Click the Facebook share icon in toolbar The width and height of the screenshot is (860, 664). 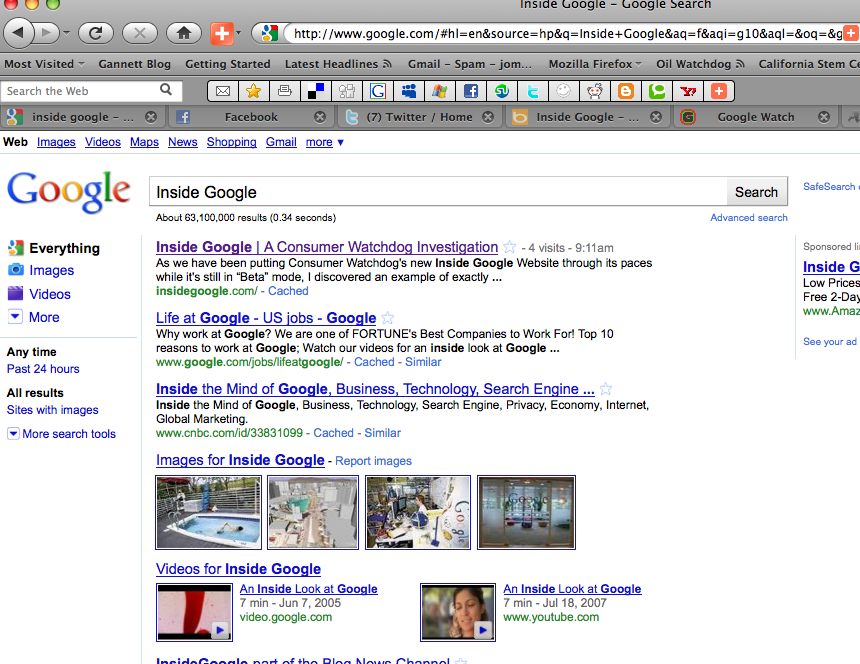[471, 91]
